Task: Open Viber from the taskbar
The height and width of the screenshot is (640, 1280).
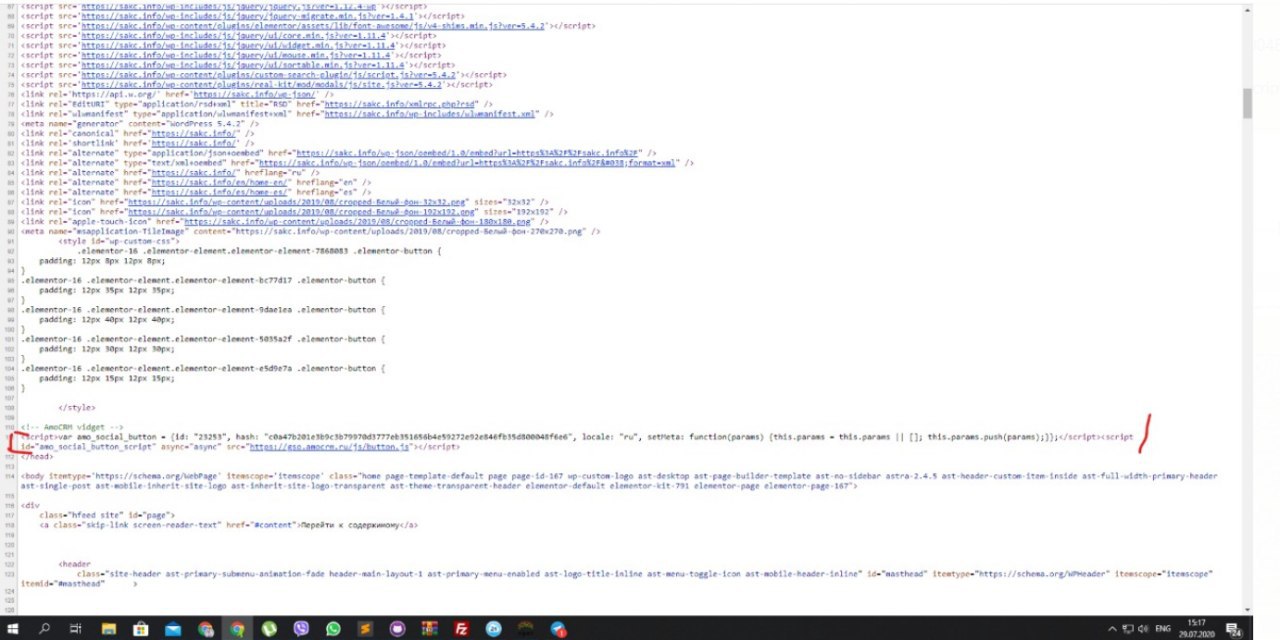Action: click(301, 628)
